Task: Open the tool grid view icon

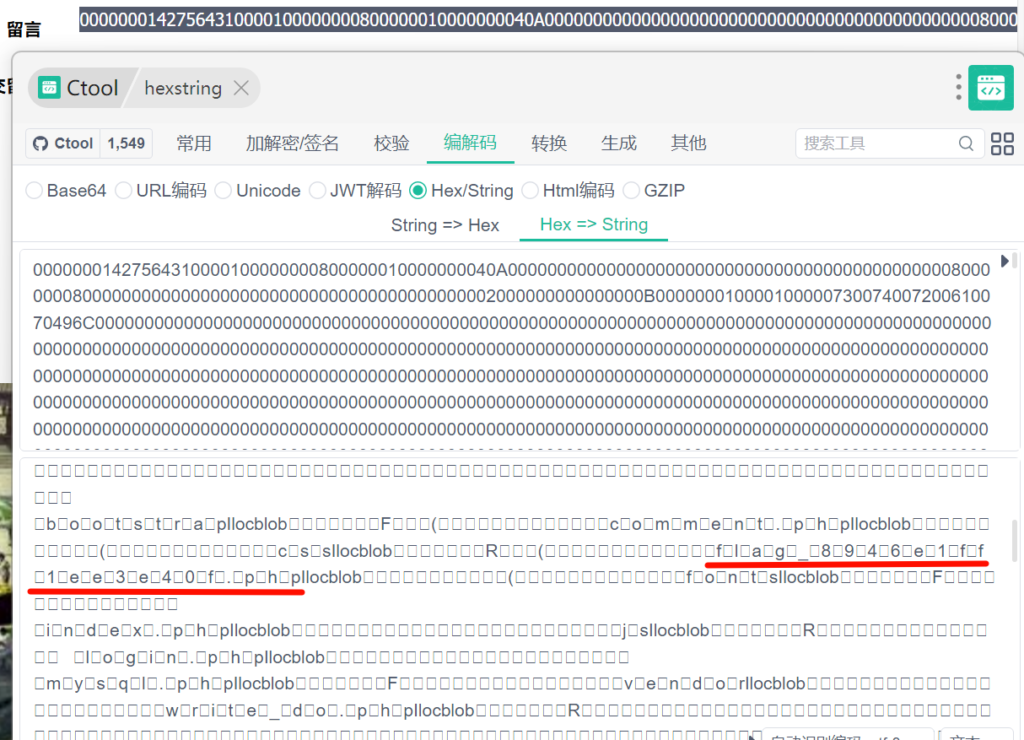Action: [x=1002, y=143]
